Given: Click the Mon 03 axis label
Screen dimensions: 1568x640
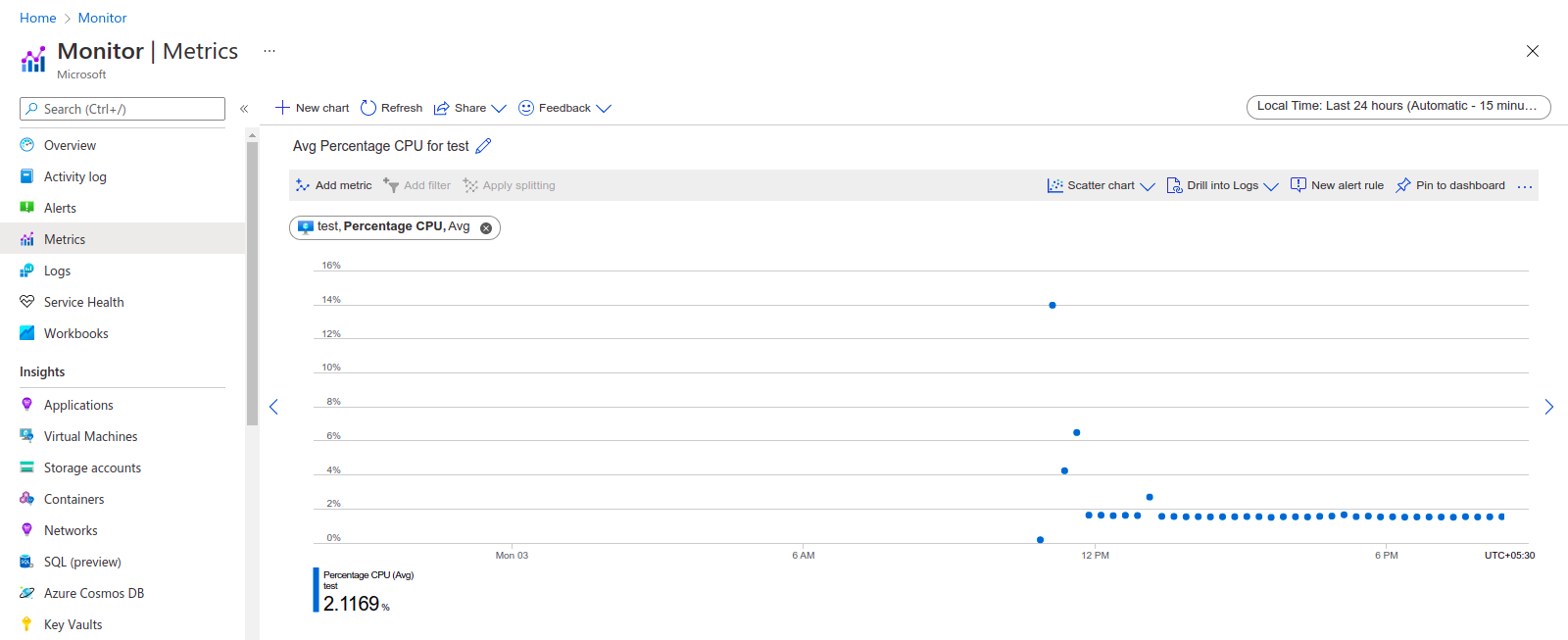Looking at the screenshot, I should [x=512, y=556].
